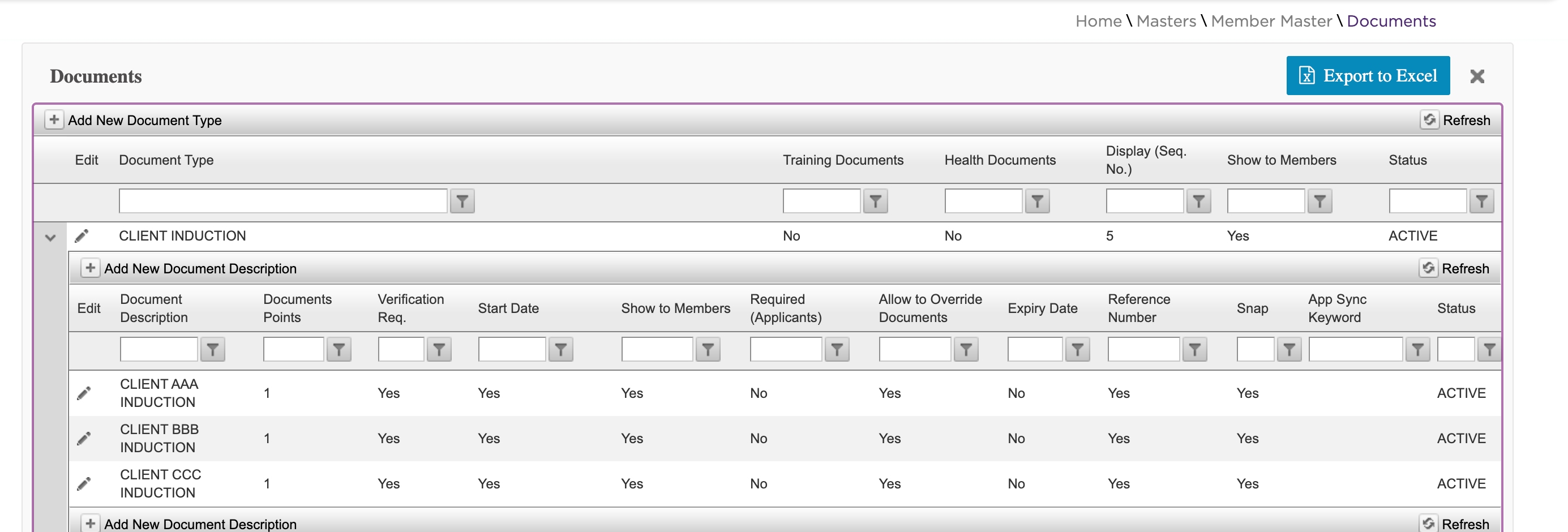Click filter icon for top Show to Members column
1568x532 pixels.
[1319, 201]
